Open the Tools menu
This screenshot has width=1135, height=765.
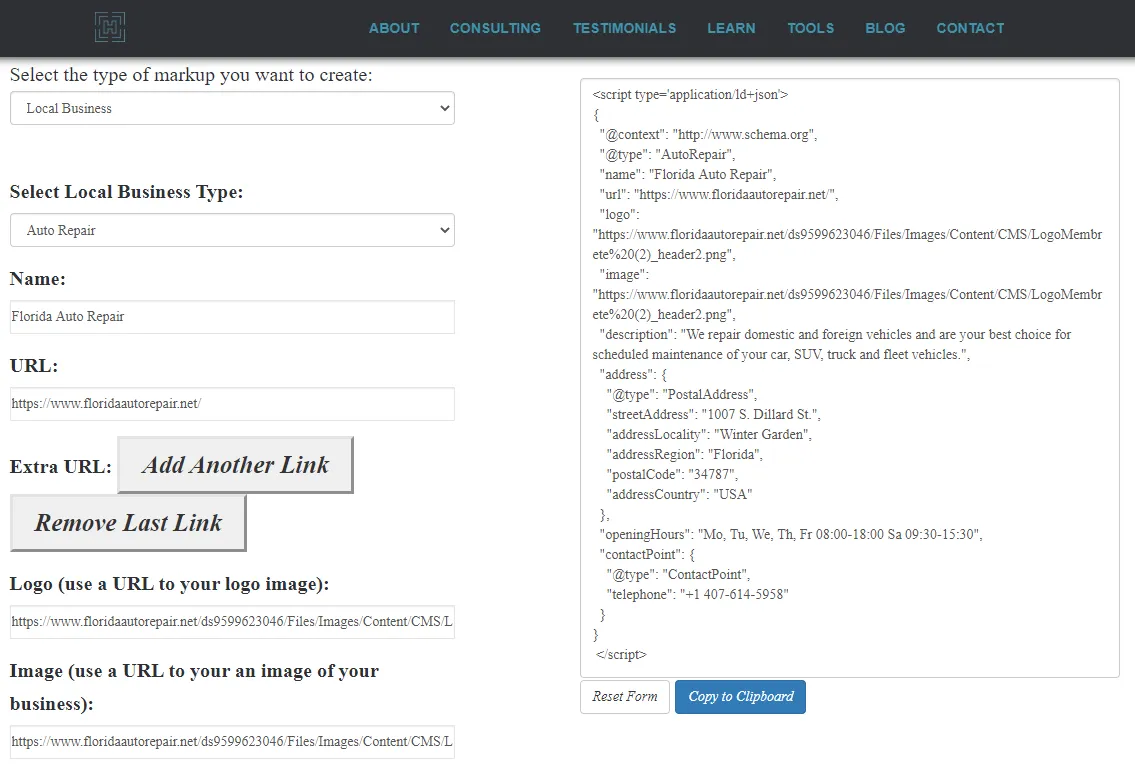coord(810,28)
